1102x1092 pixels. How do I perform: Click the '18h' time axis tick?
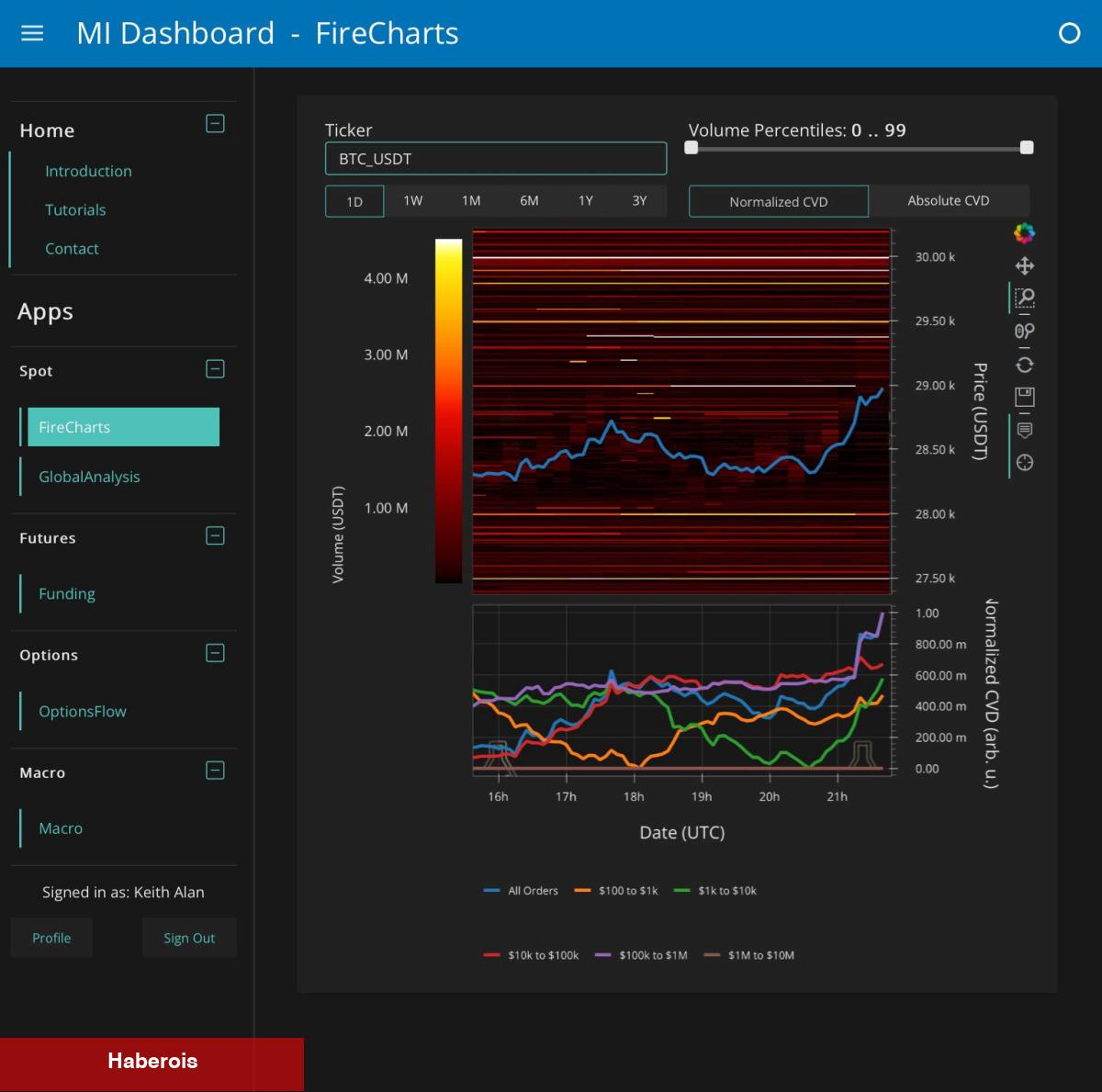[634, 796]
